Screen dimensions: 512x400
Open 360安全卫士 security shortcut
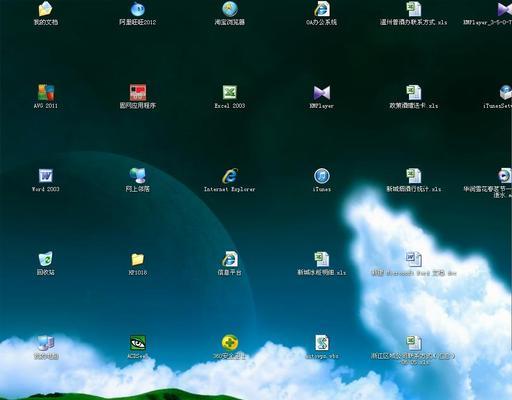tap(230, 343)
